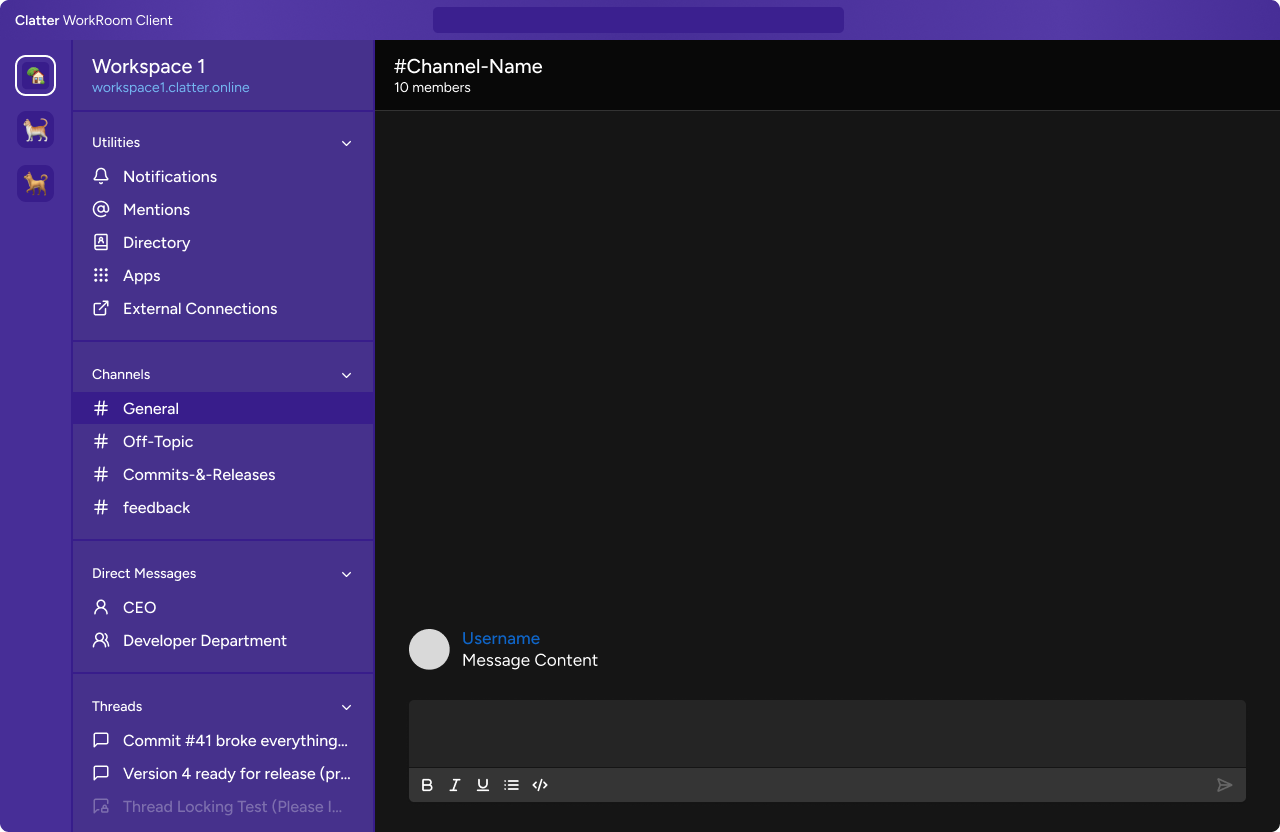This screenshot has height=832, width=1280.
Task: Click the Send message icon
Action: (x=1225, y=785)
